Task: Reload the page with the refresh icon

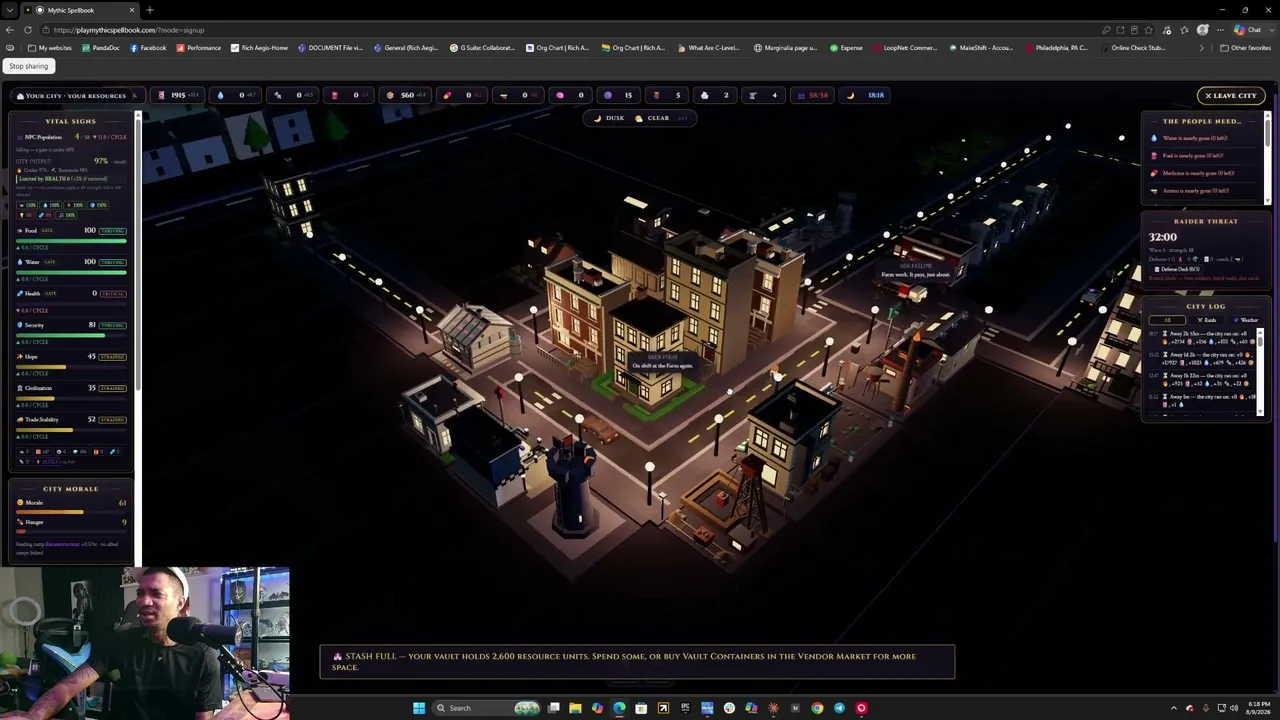Action: click(28, 30)
